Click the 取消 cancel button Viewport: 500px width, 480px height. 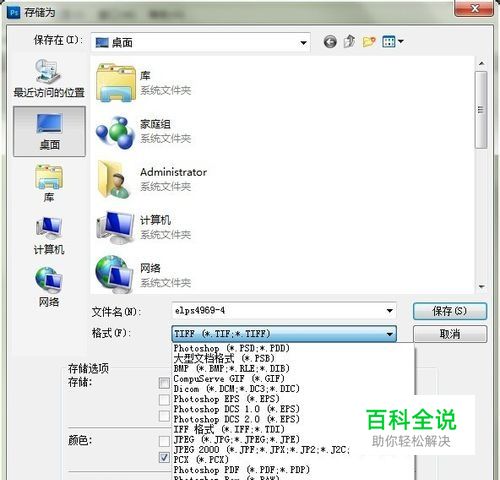(x=450, y=334)
